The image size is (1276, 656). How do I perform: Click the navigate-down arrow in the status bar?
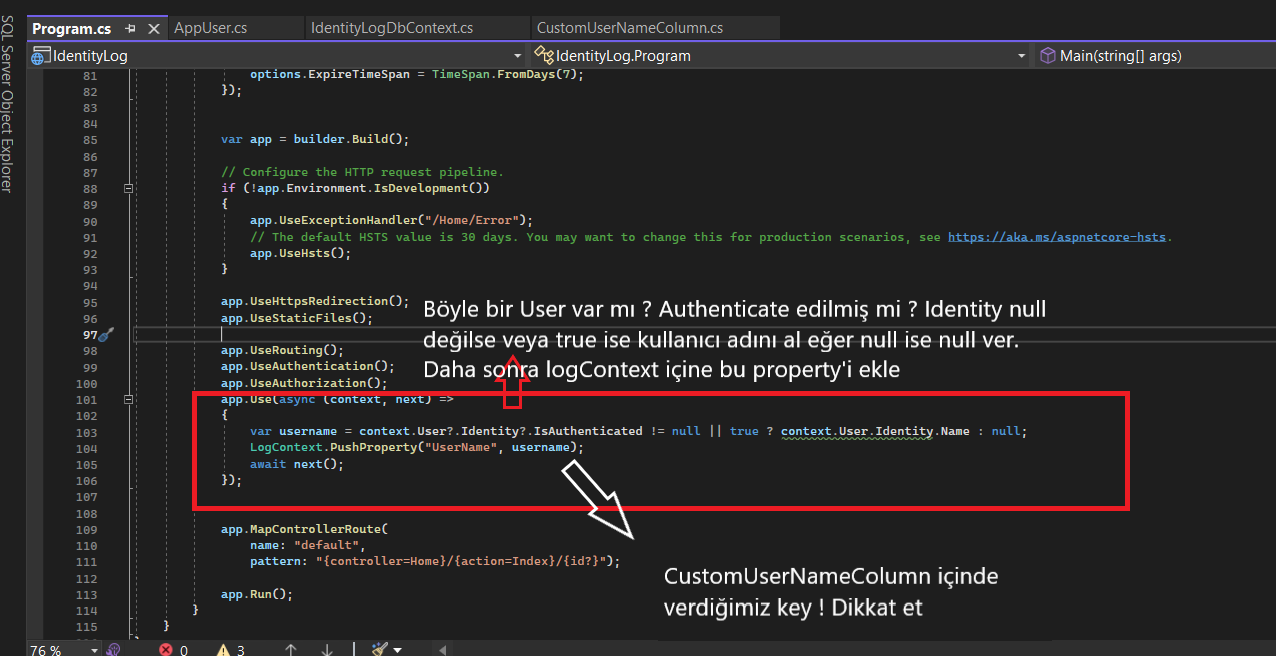[x=326, y=649]
